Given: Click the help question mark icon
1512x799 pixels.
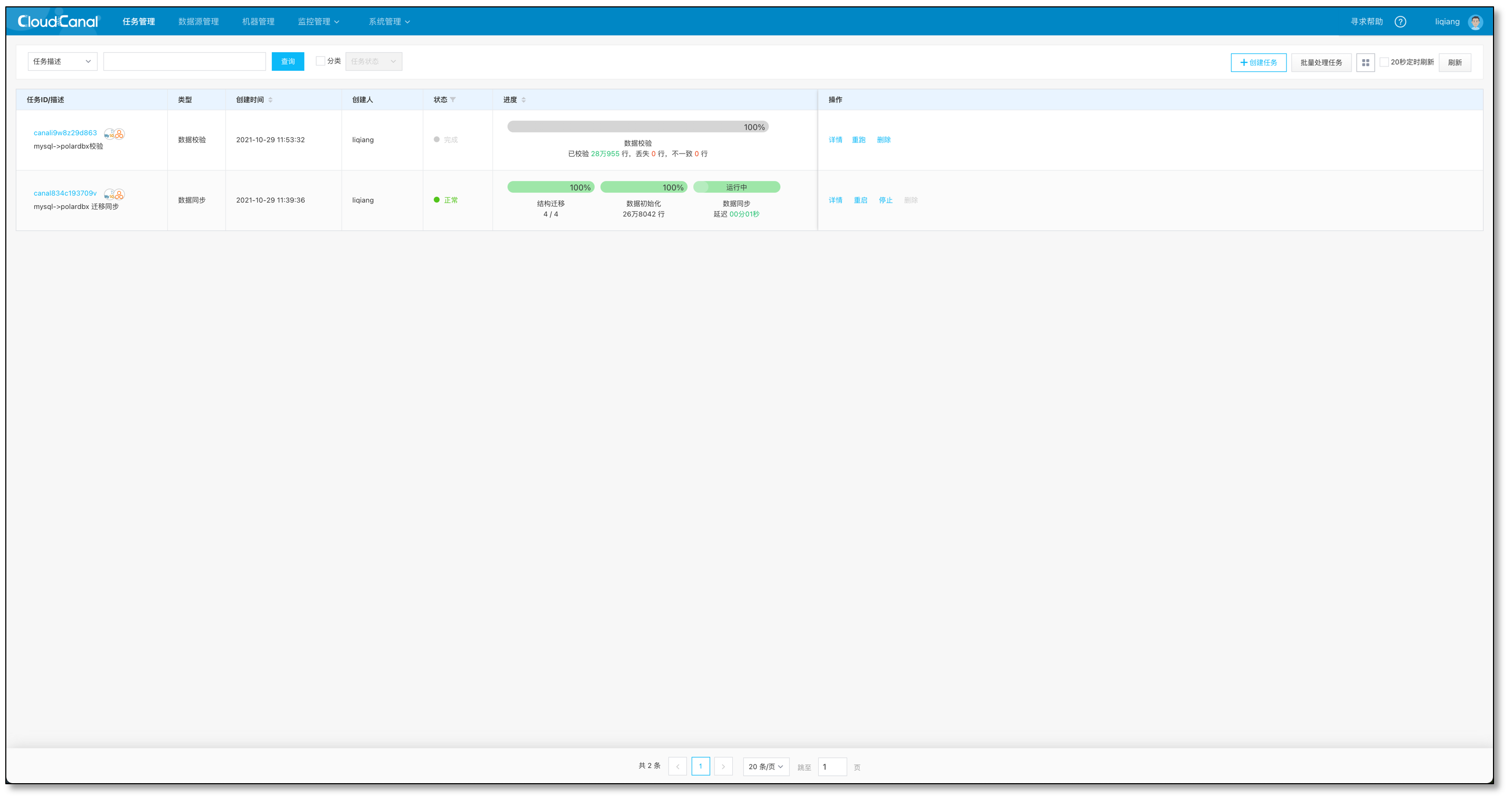Looking at the screenshot, I should click(x=1400, y=22).
